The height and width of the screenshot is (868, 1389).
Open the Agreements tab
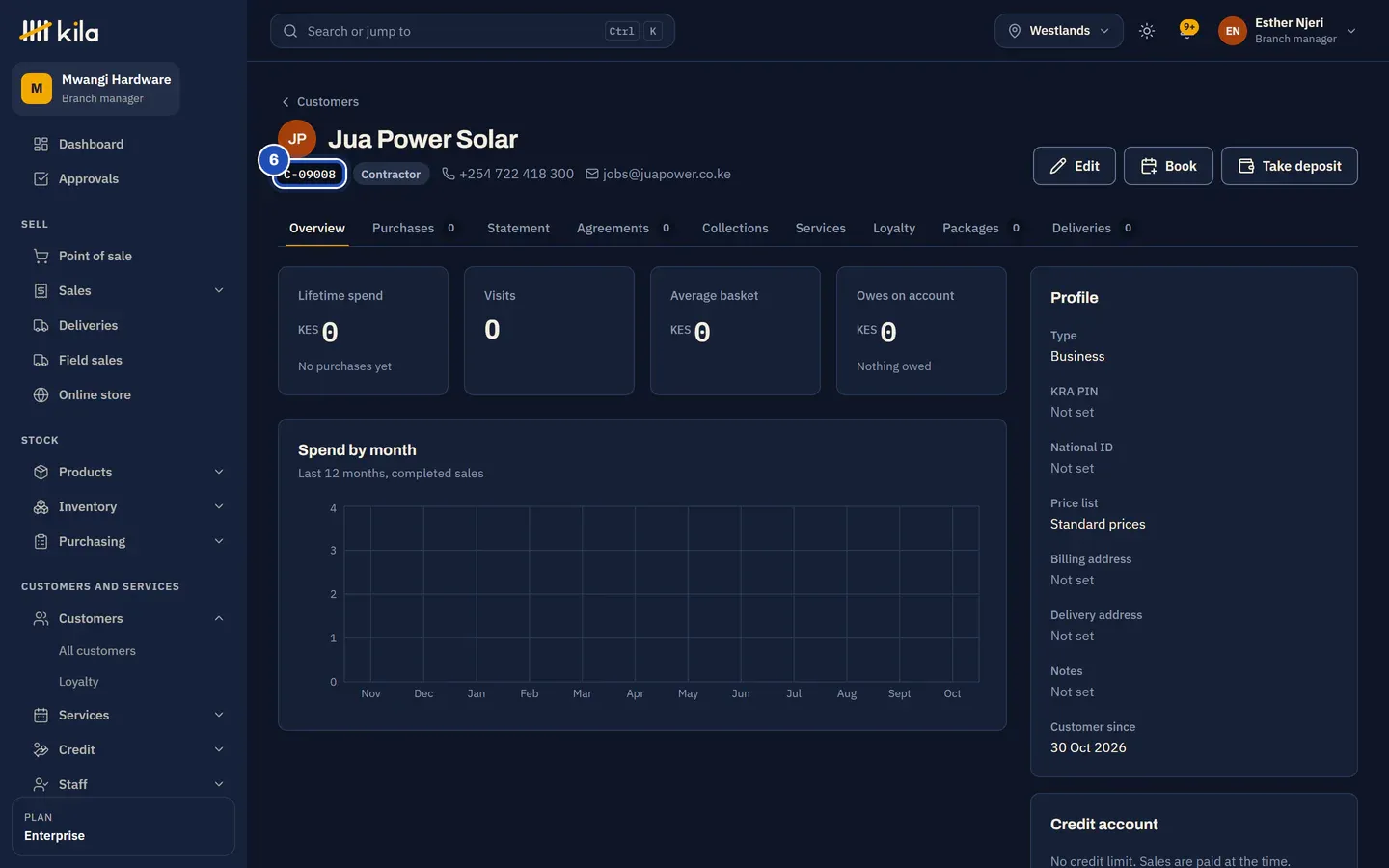[x=623, y=229]
